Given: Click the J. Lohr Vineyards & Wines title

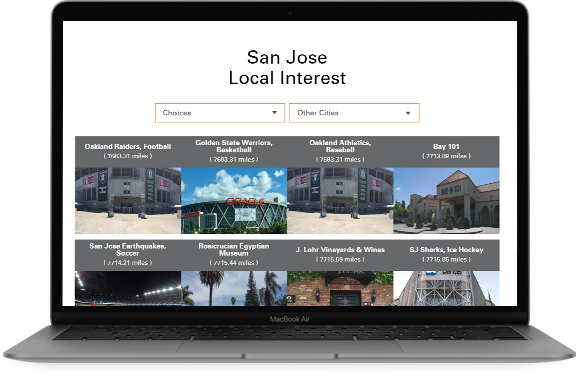Looking at the screenshot, I should click(x=340, y=250).
